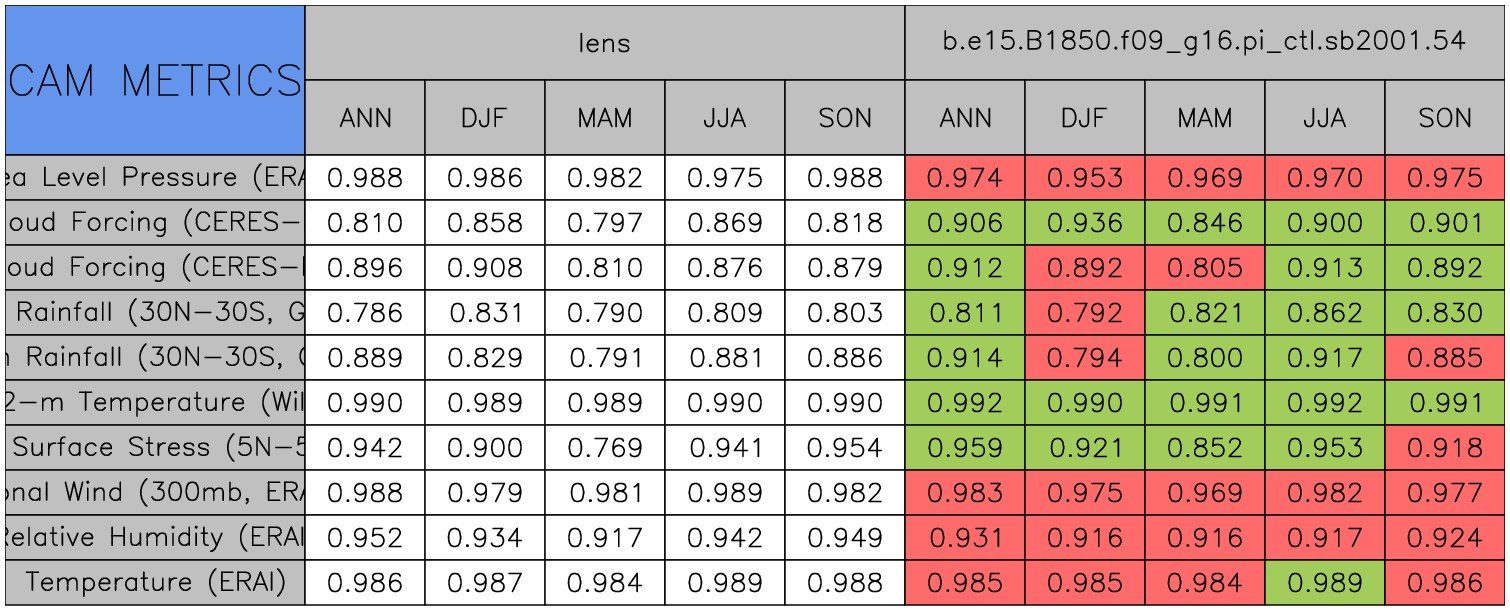Select the SON header under the pi_ctl case
Viewport: 1510px width, 611px height.
coord(1445,118)
